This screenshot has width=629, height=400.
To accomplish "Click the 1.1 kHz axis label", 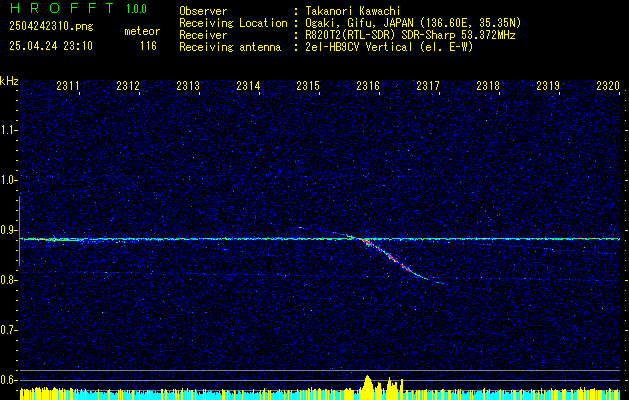I will click(x=9, y=130).
